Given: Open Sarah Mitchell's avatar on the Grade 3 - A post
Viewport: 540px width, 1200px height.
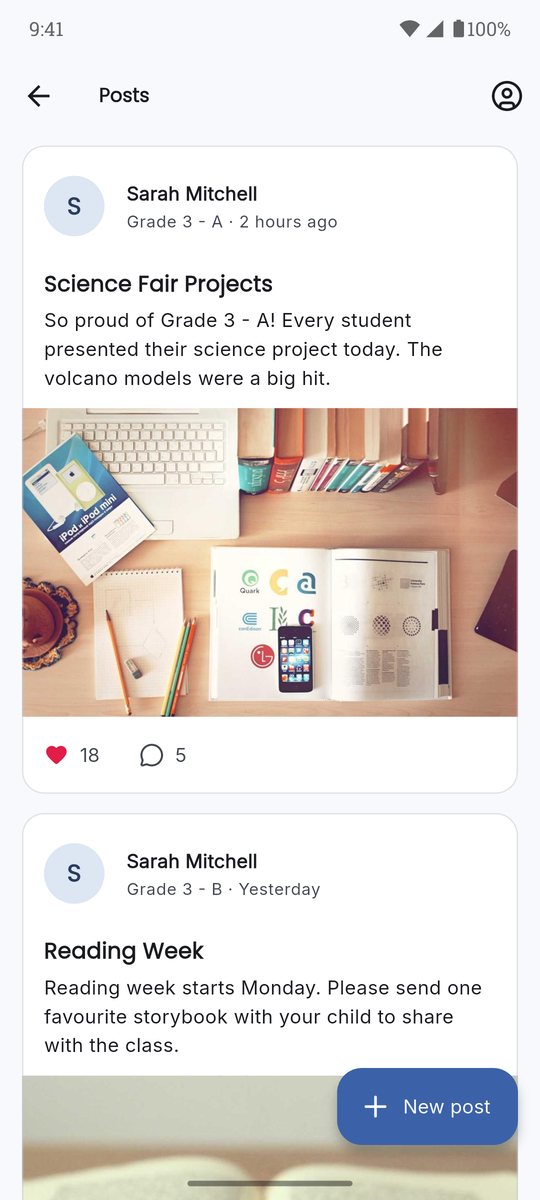Looking at the screenshot, I should [74, 206].
